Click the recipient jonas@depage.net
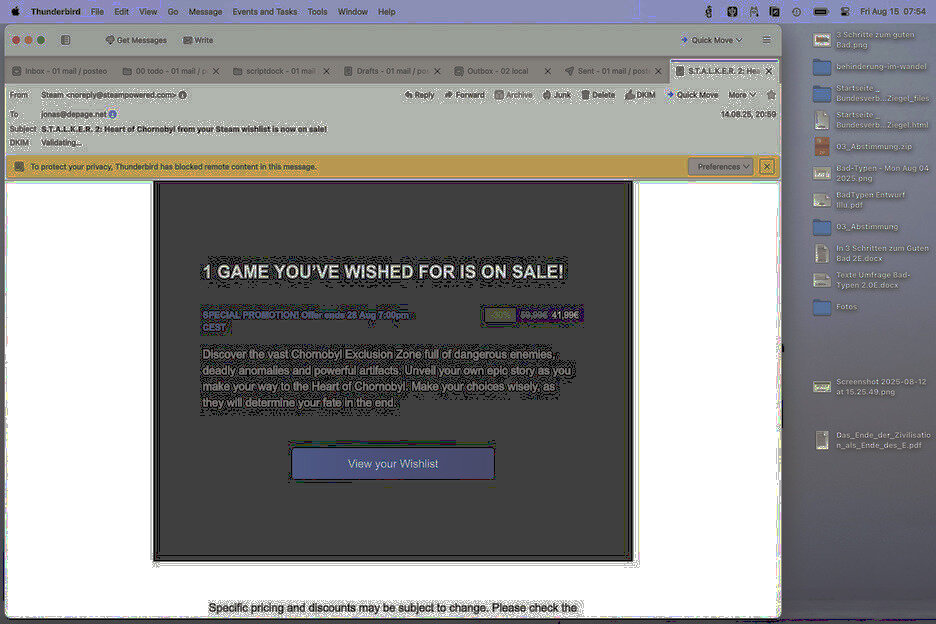This screenshot has height=624, width=936. (73, 114)
